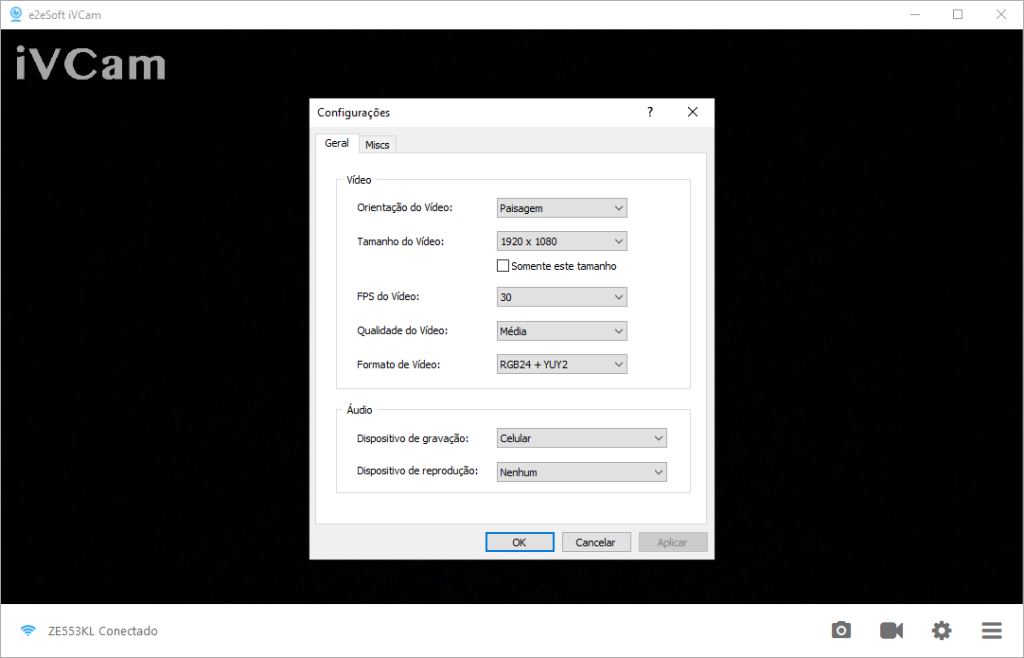Click the iVCam watermark in the preview area
This screenshot has width=1024, height=658.
[x=89, y=65]
